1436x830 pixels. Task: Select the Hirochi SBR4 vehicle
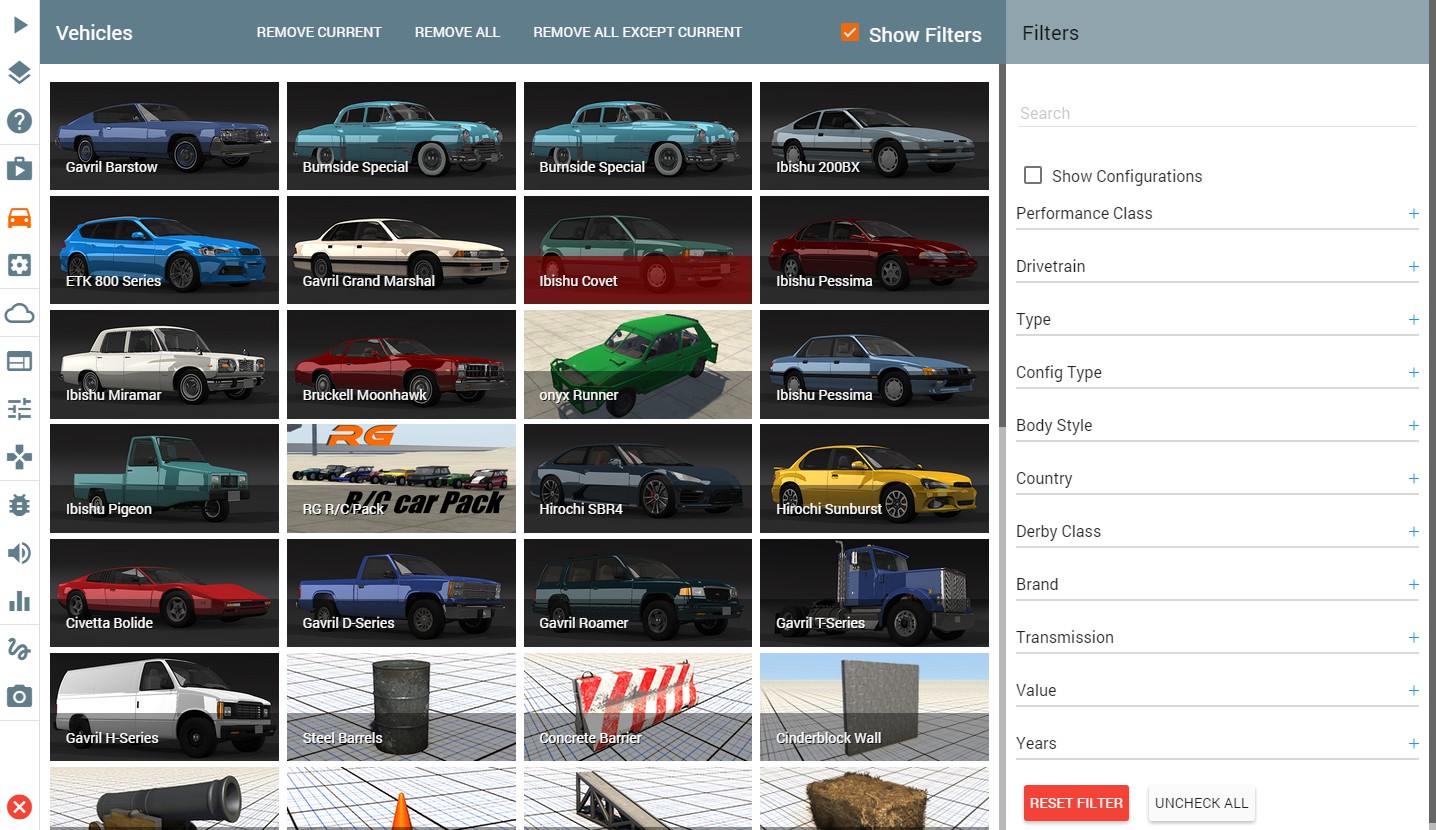pyautogui.click(x=638, y=478)
